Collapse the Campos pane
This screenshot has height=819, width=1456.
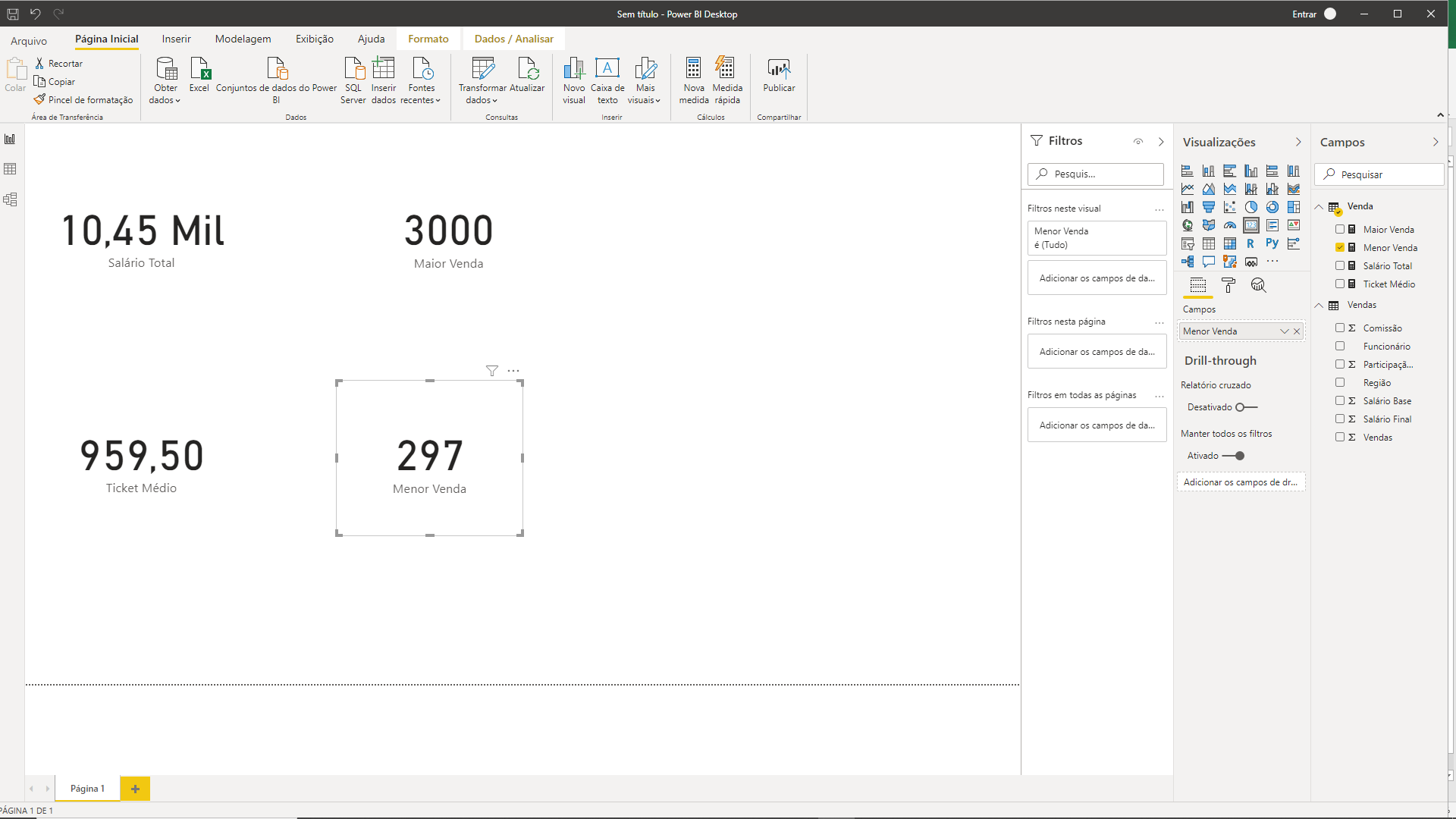[x=1436, y=142]
